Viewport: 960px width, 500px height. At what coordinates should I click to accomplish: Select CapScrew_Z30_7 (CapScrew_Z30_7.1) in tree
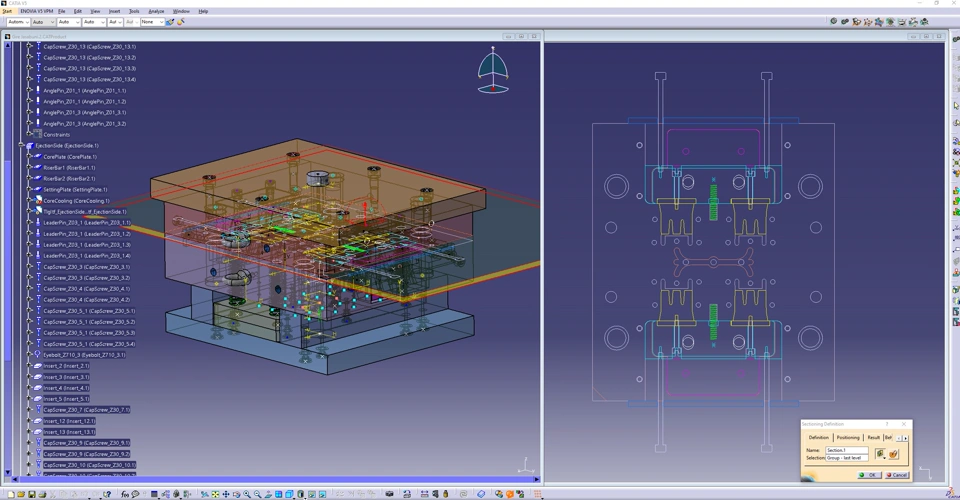[86, 410]
